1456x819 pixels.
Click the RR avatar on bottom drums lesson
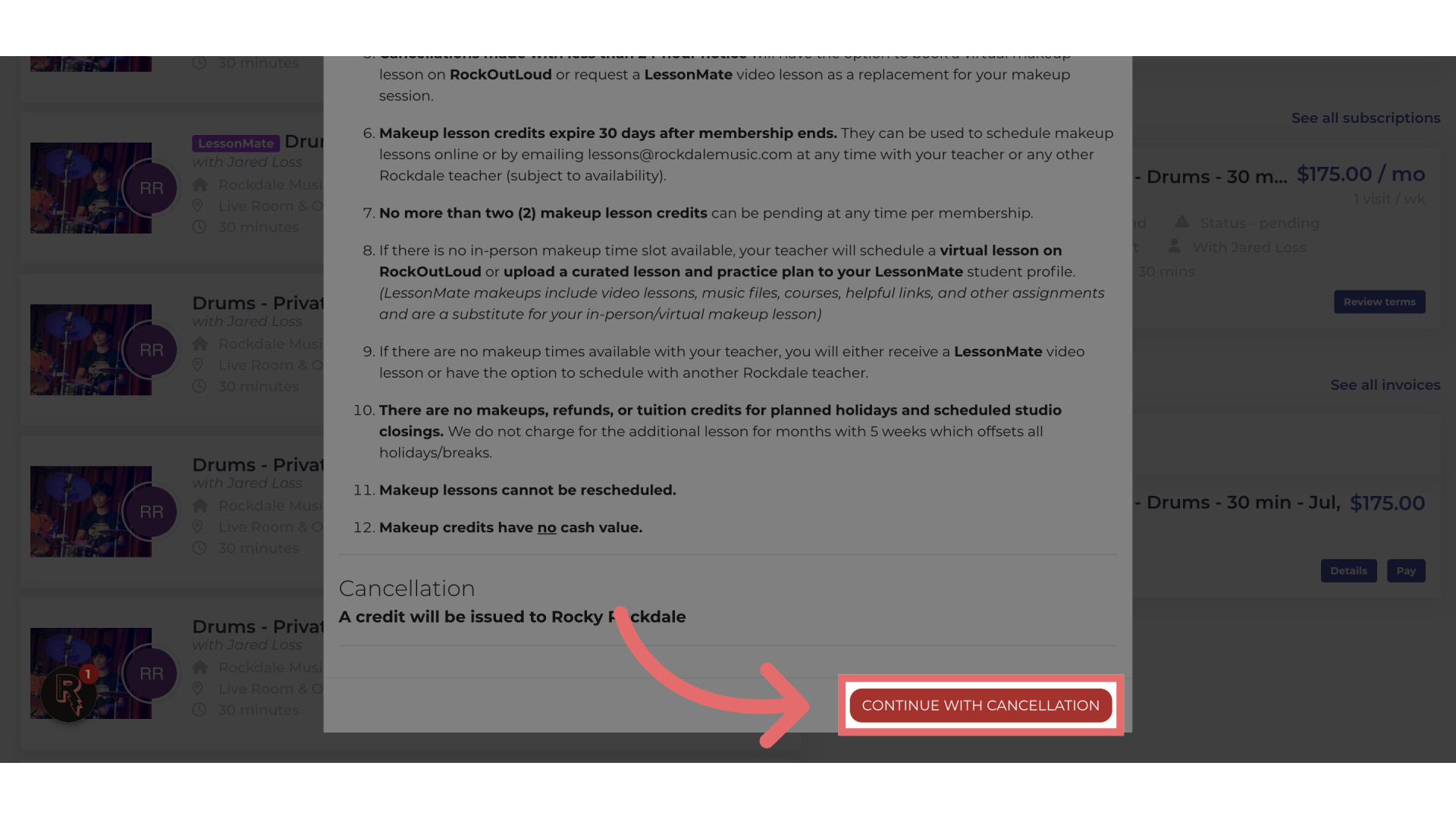[151, 673]
